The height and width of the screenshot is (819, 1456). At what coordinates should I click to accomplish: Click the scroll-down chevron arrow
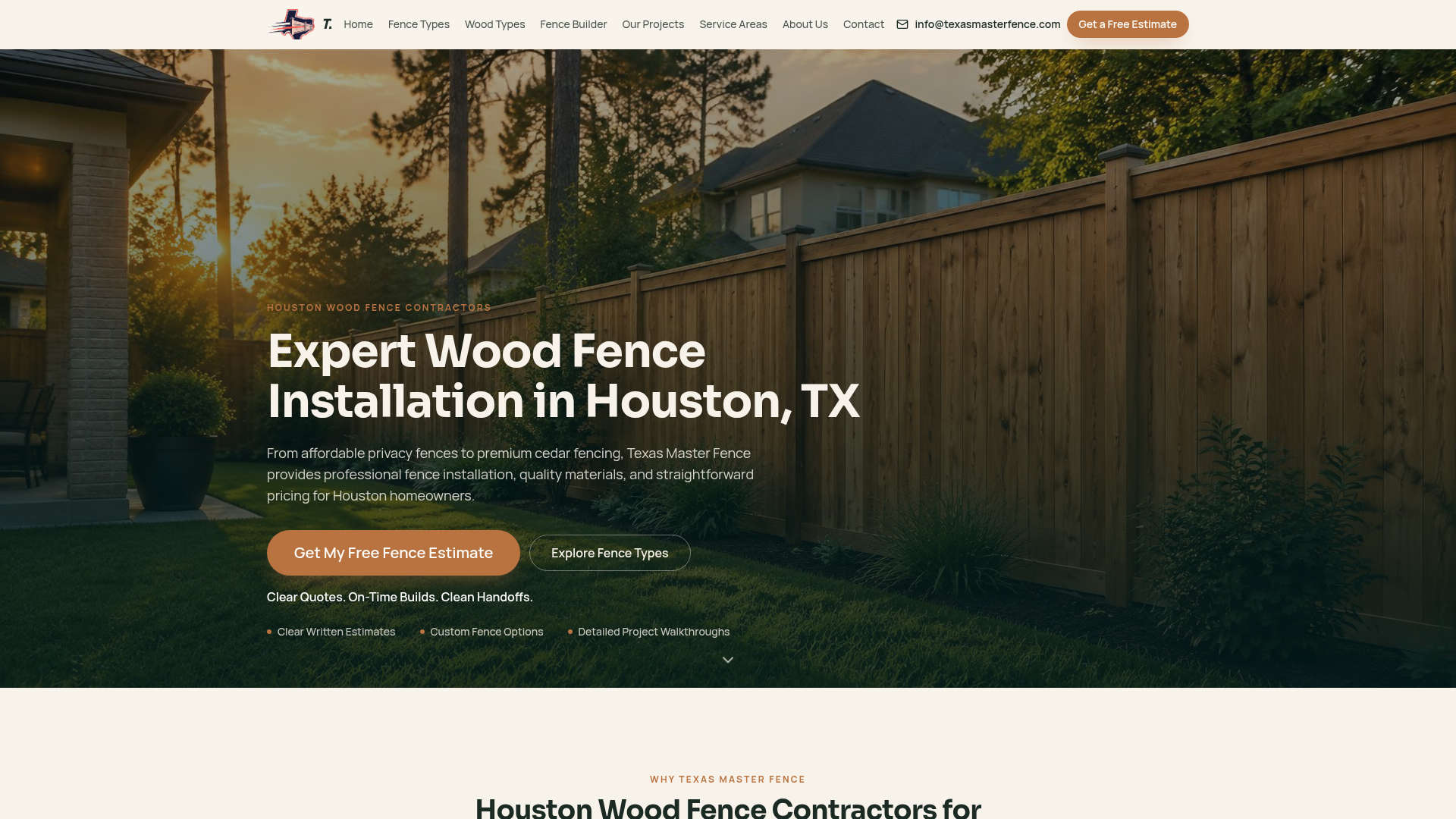coord(728,660)
